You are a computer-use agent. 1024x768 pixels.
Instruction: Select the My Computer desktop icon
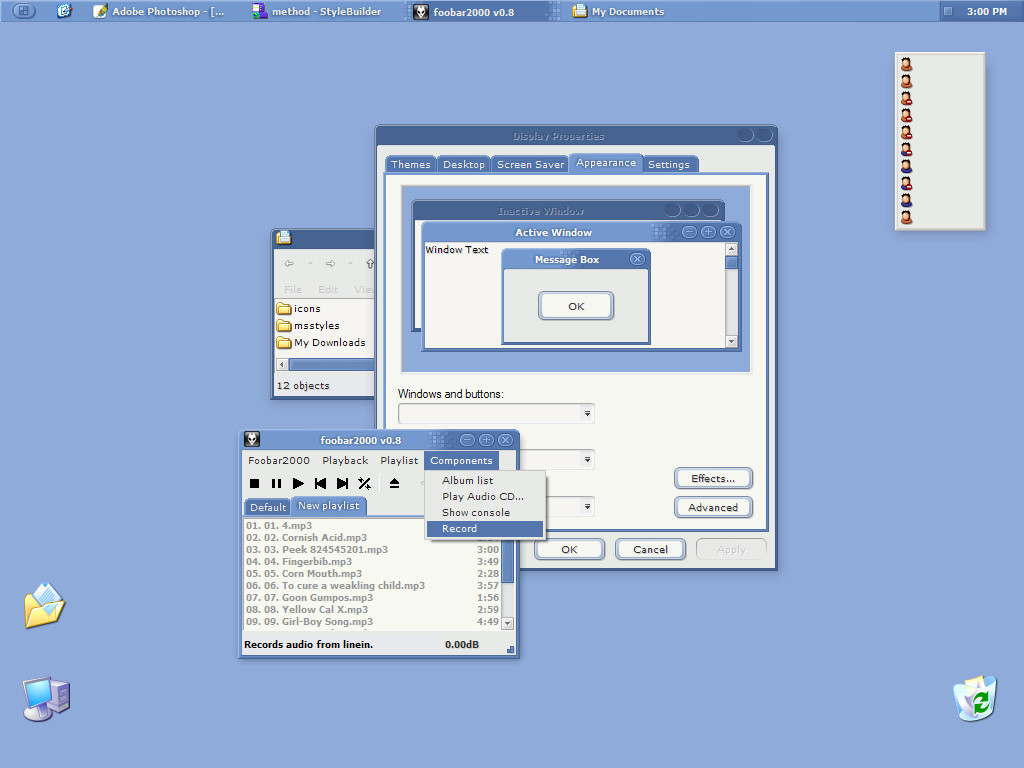[46, 698]
